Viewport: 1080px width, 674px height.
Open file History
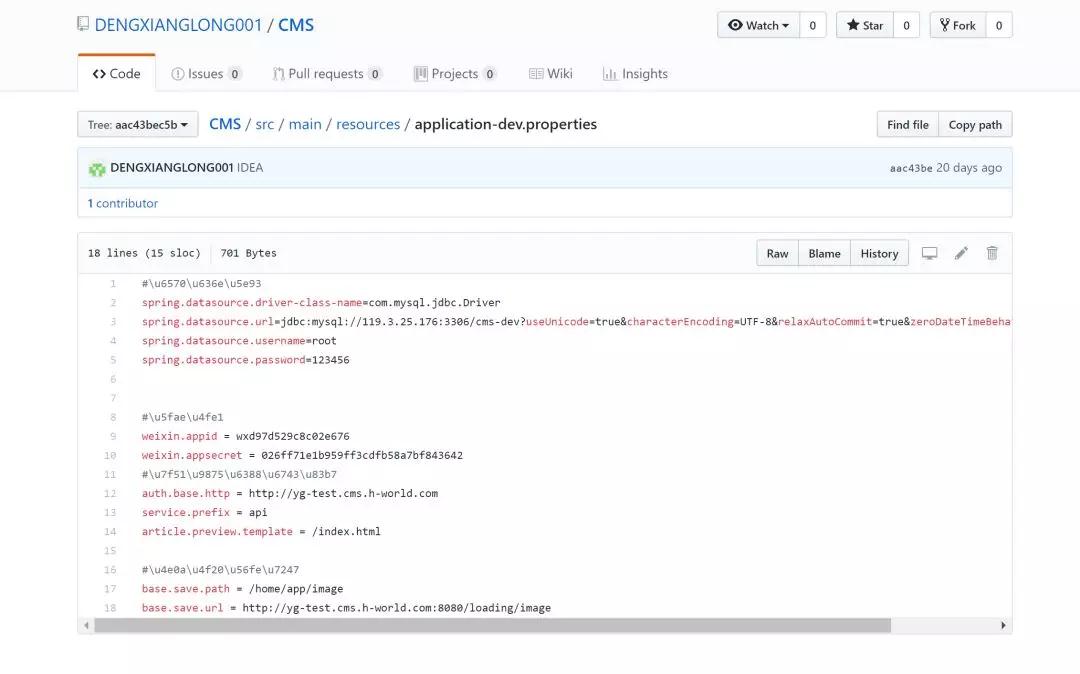(879, 253)
